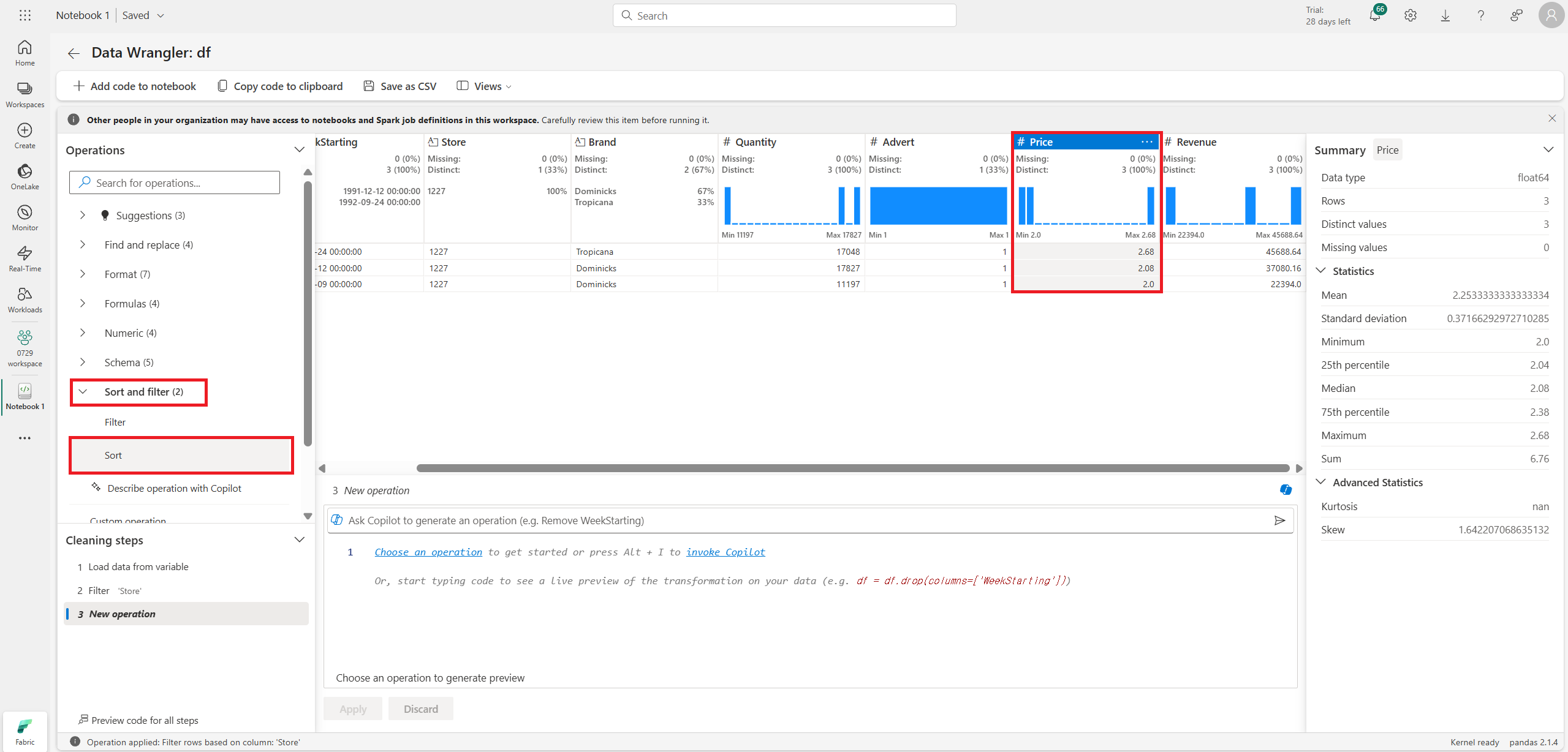Click the app launcher grid icon

tap(25, 15)
